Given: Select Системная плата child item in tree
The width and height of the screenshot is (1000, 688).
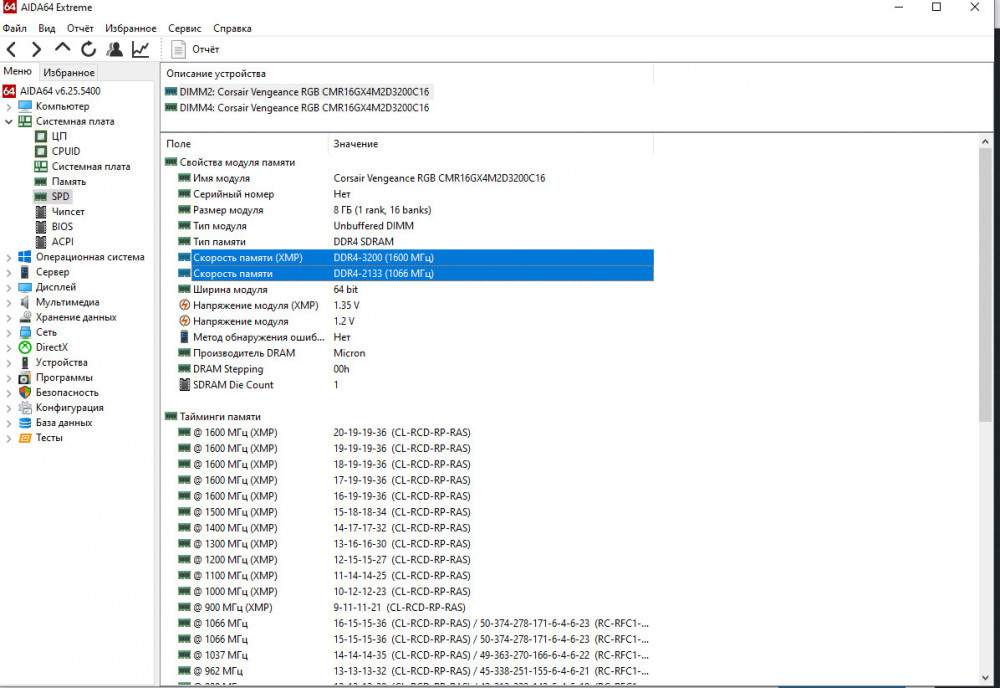Looking at the screenshot, I should pyautogui.click(x=91, y=166).
